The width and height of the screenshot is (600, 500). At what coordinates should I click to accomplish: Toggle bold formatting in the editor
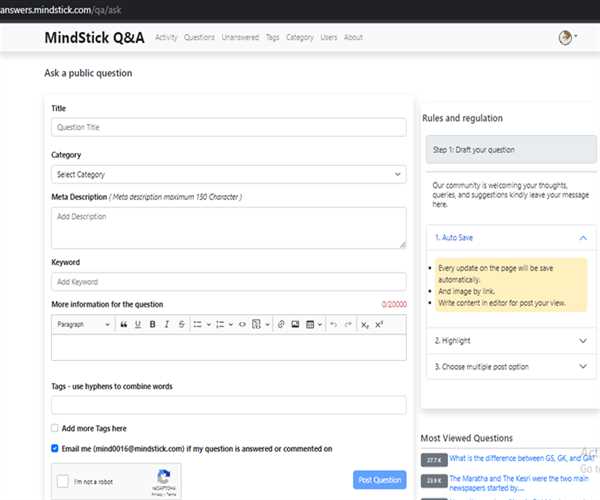152,324
